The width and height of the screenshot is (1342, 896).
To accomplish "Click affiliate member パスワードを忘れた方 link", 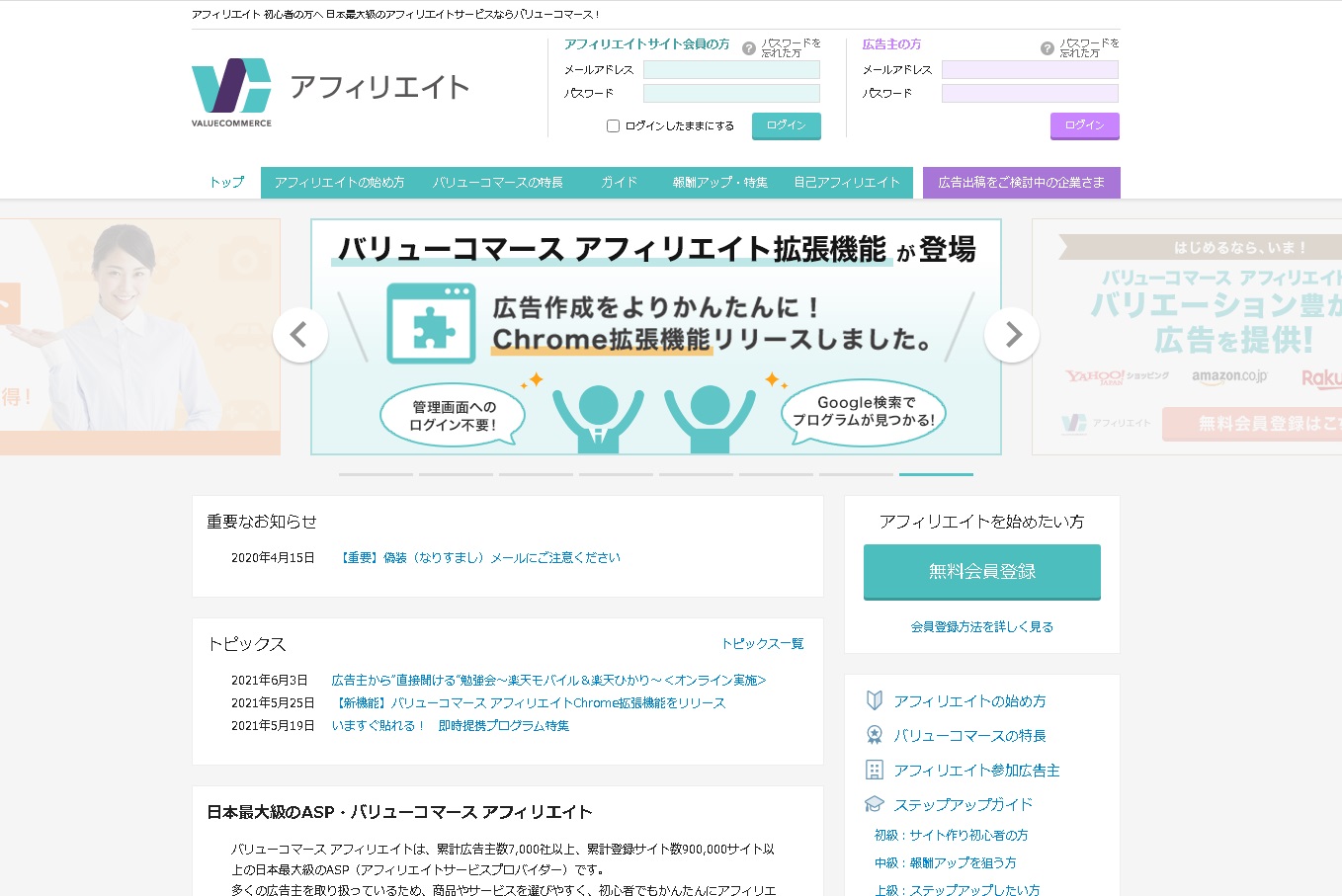I will pos(791,48).
